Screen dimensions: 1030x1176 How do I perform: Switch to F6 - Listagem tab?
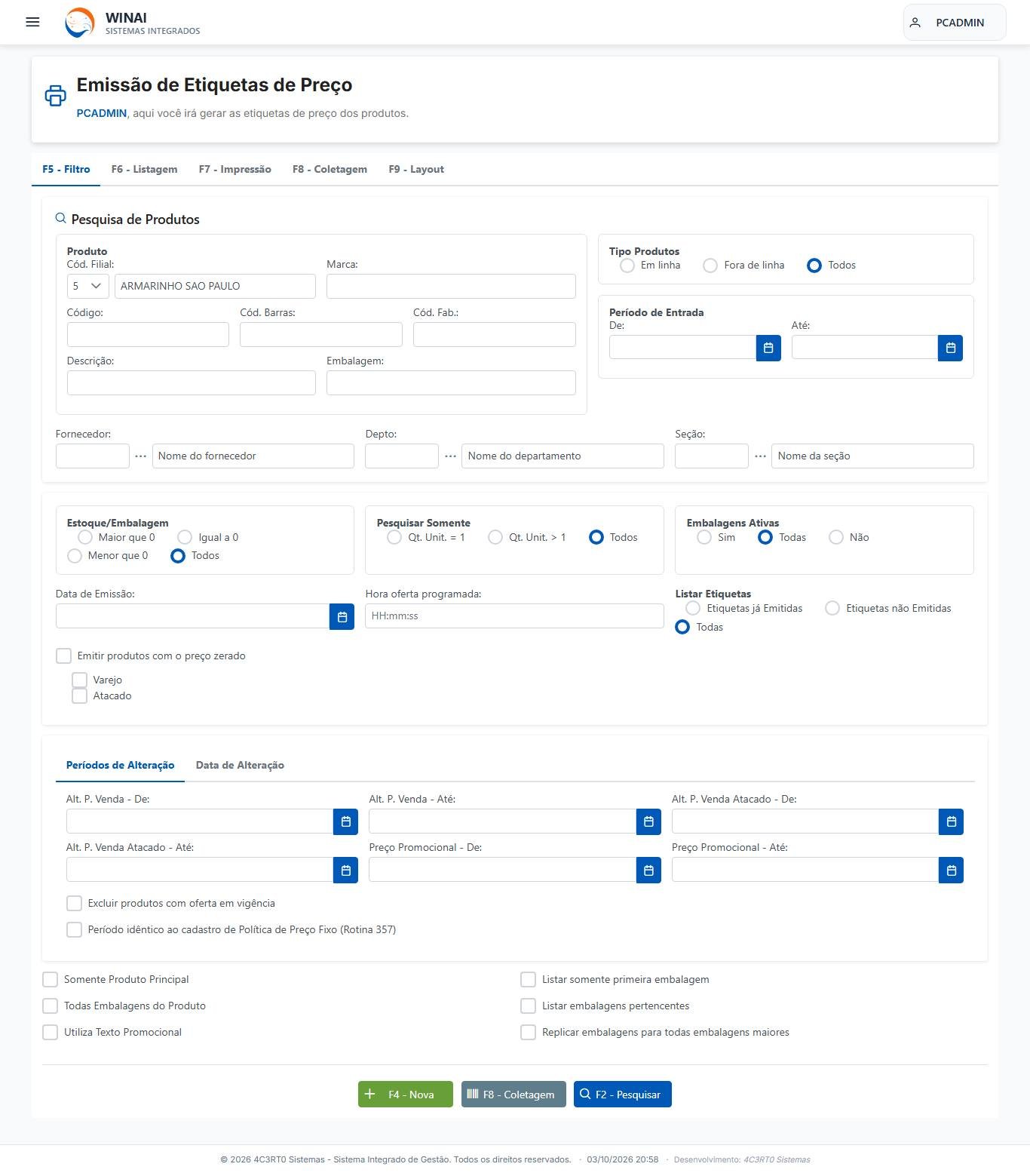point(145,169)
